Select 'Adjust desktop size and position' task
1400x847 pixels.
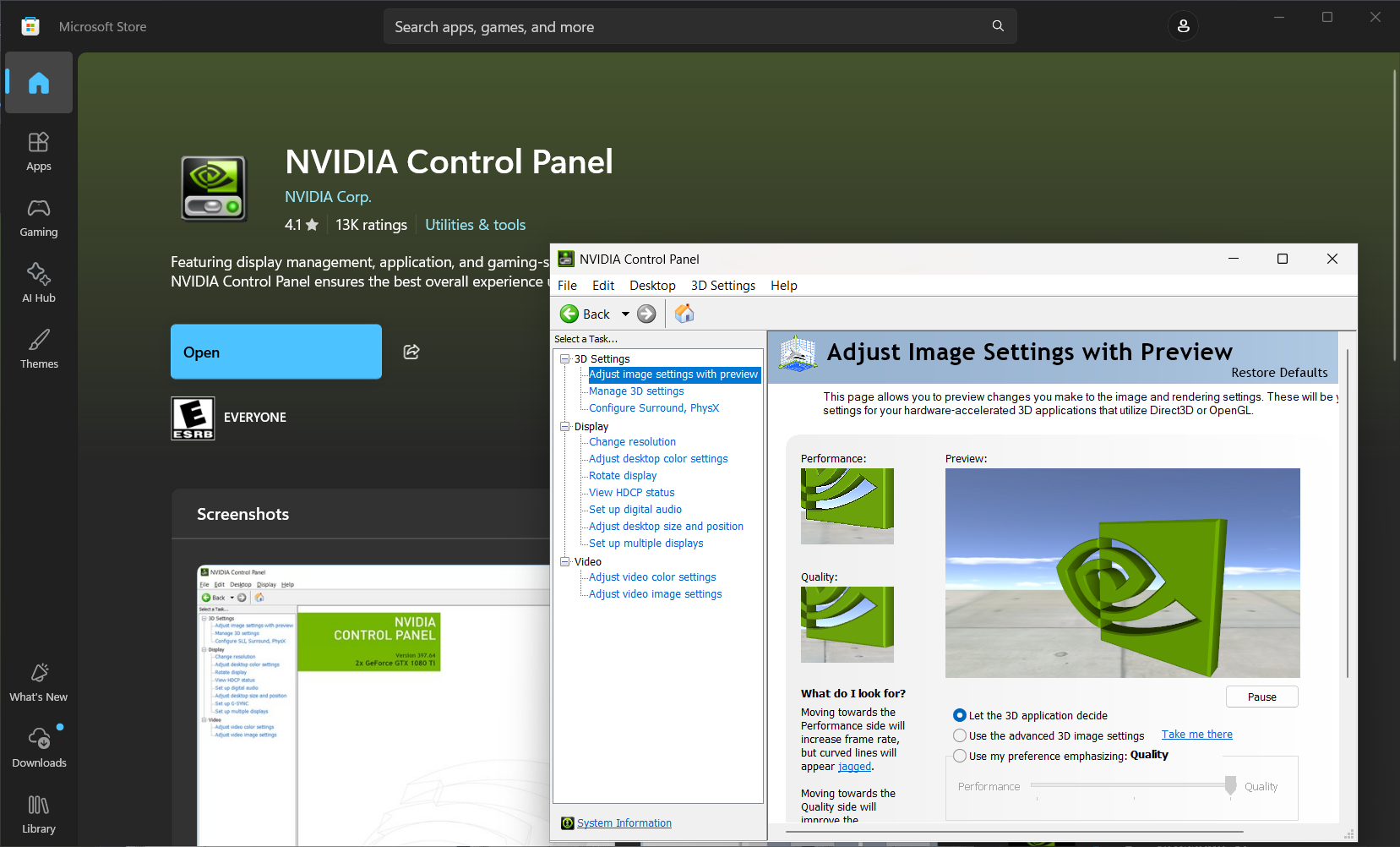666,527
